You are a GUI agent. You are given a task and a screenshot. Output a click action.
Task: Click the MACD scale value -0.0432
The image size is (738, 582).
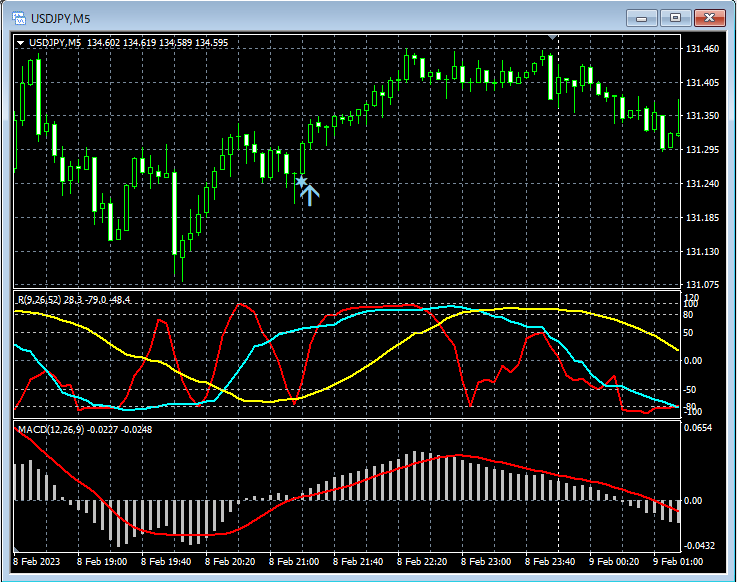click(x=699, y=546)
